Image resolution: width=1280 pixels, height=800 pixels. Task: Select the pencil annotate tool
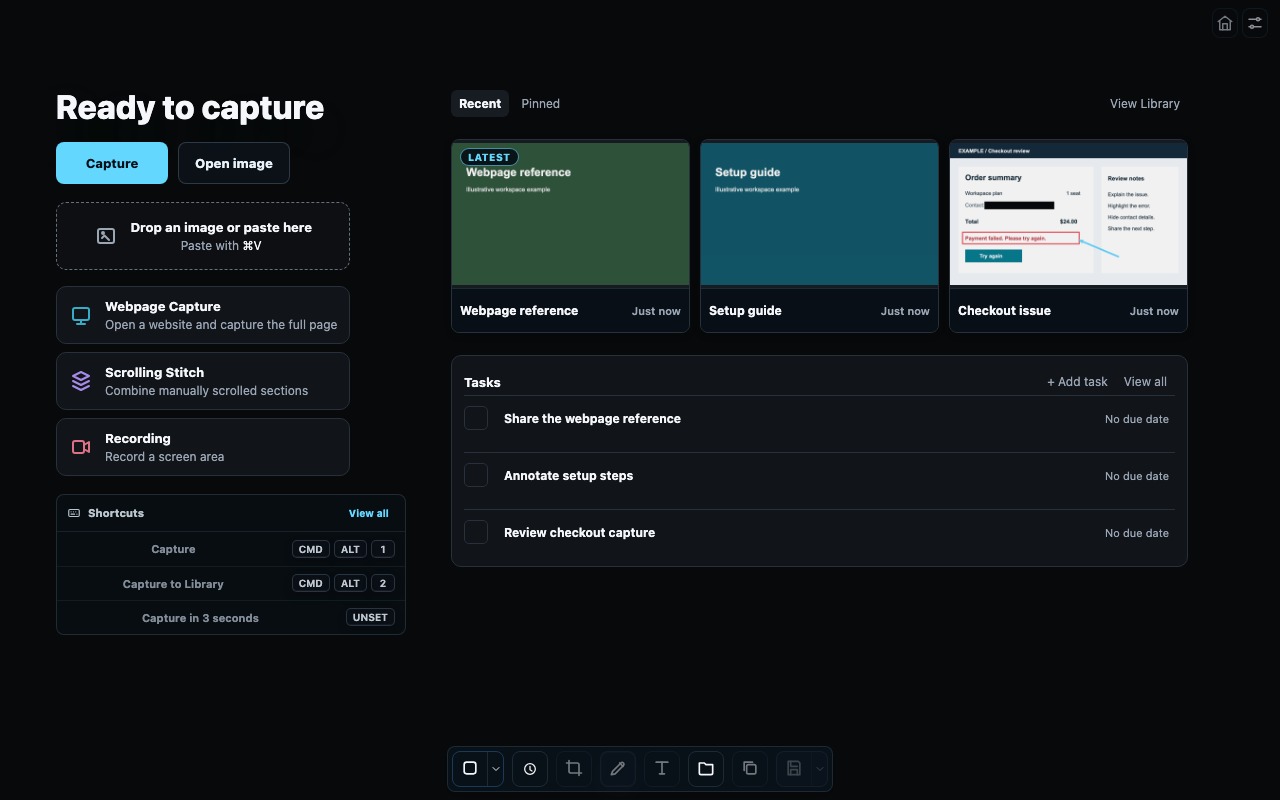coord(618,768)
